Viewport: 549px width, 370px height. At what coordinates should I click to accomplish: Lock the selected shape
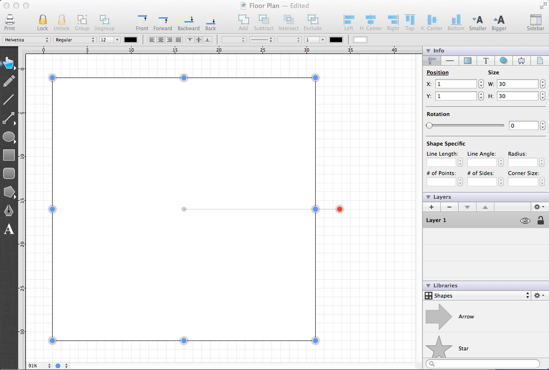click(x=42, y=22)
